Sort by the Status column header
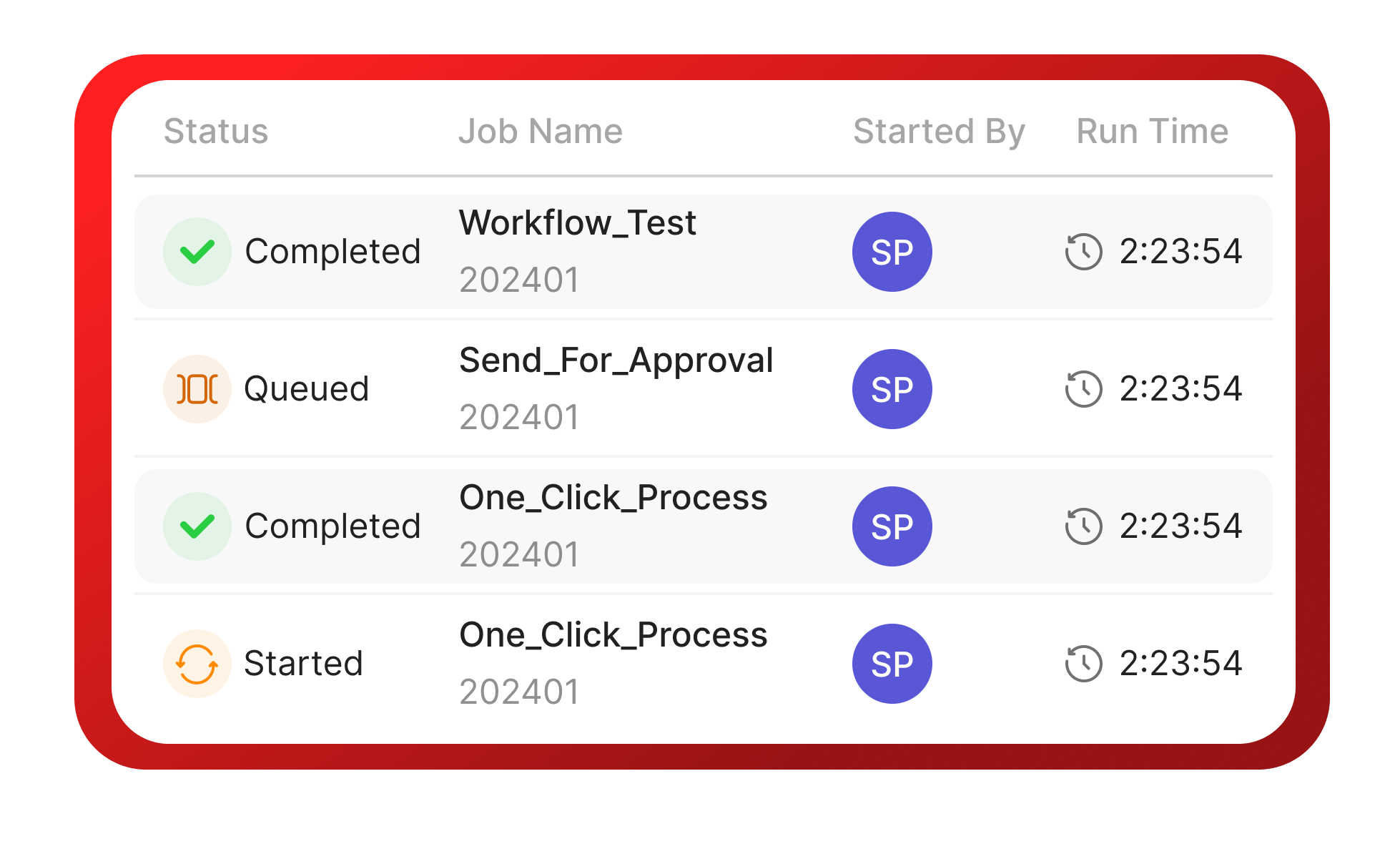1400x859 pixels. coord(215,131)
